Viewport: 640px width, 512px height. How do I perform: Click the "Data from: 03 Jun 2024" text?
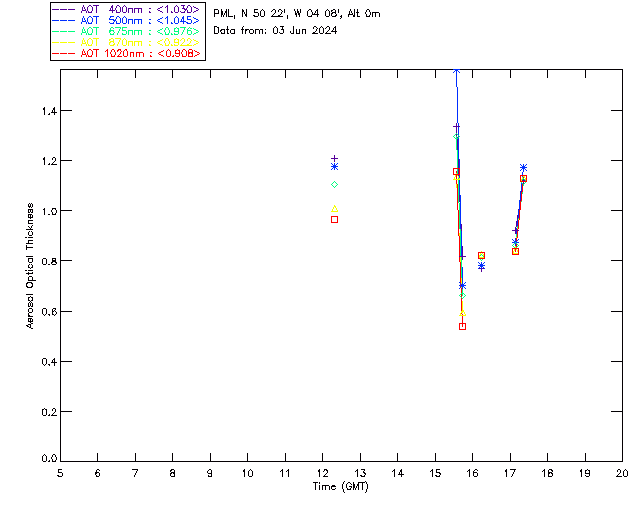(275, 31)
